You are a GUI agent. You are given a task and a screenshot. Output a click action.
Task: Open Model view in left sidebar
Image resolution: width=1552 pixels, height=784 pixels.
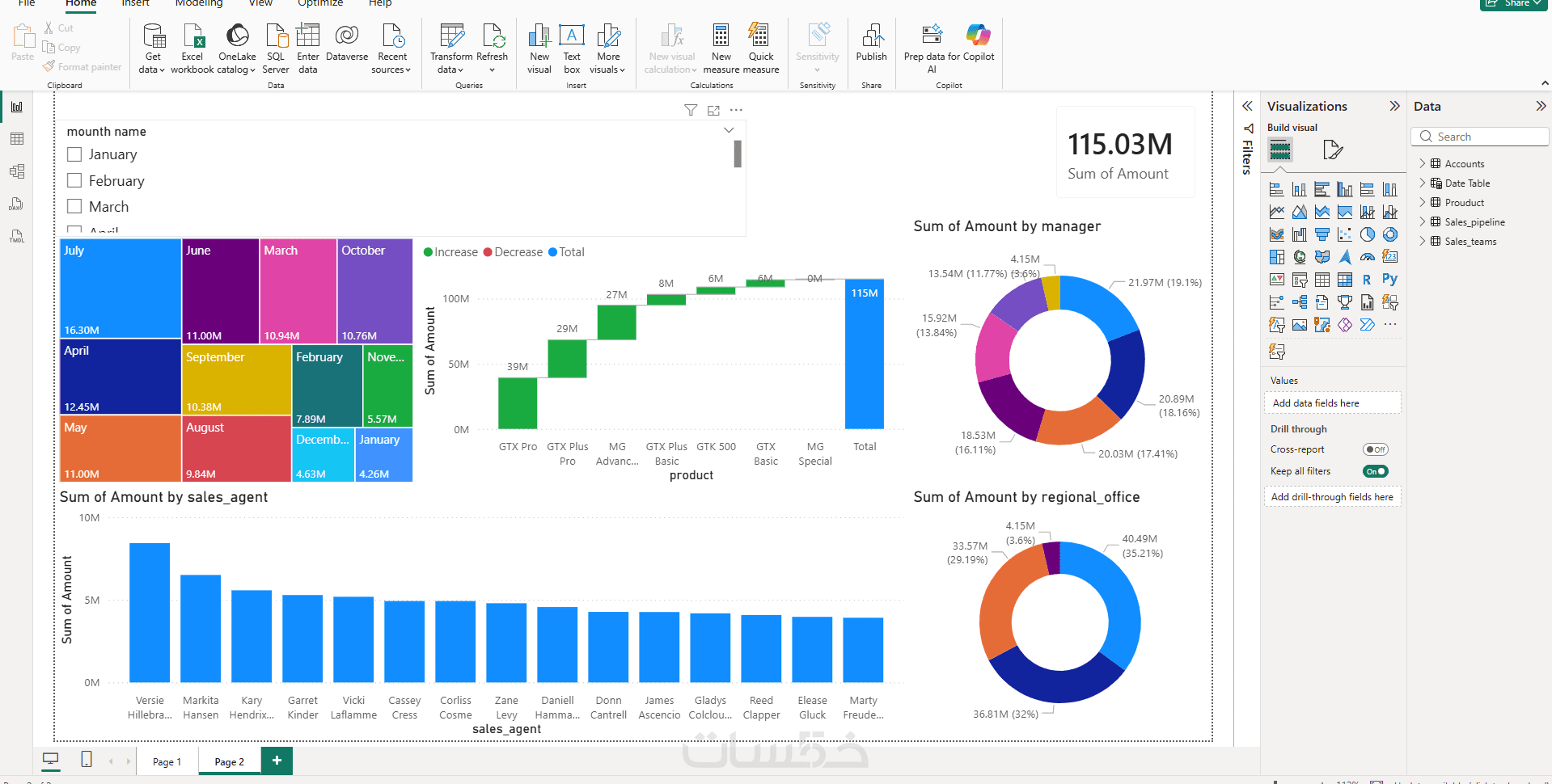(17, 171)
